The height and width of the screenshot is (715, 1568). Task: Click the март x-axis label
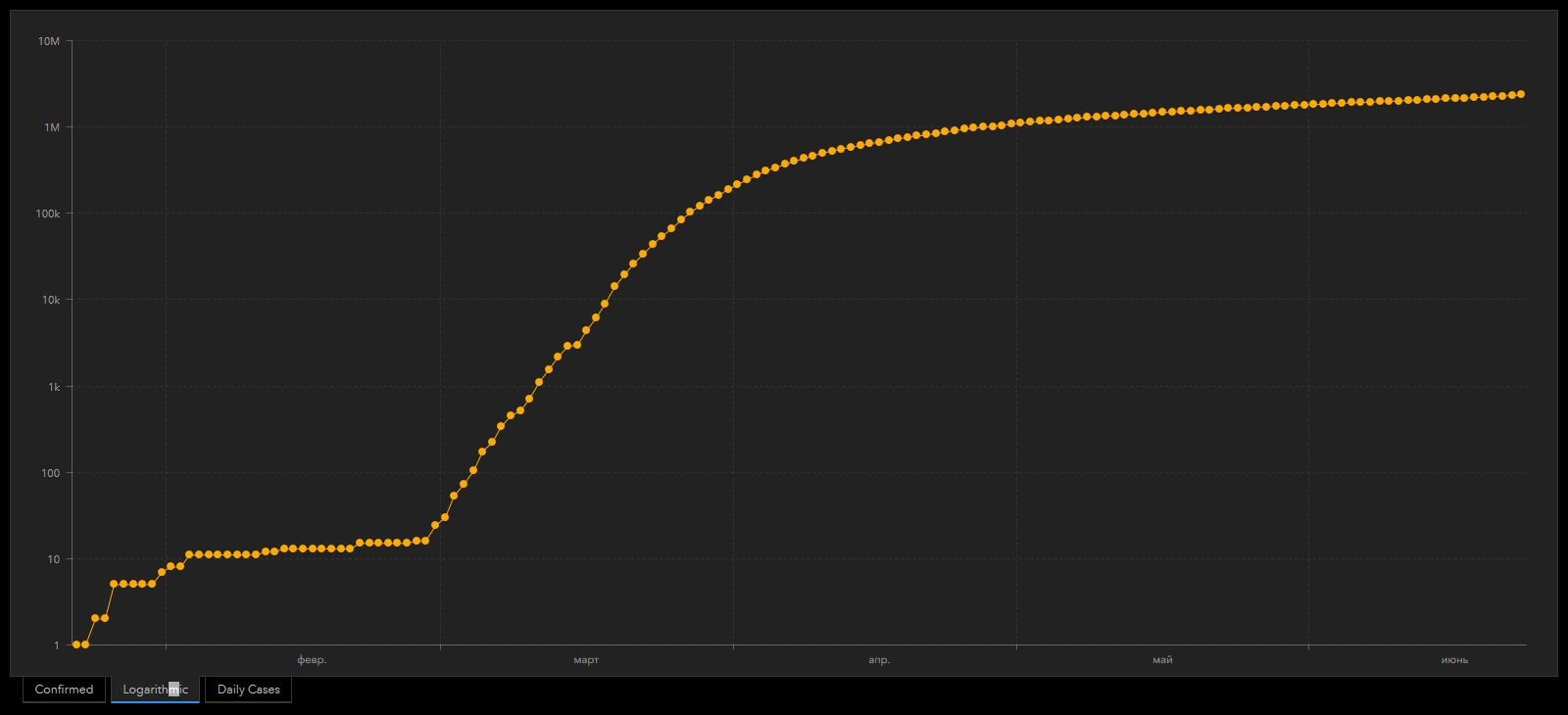[x=586, y=660]
